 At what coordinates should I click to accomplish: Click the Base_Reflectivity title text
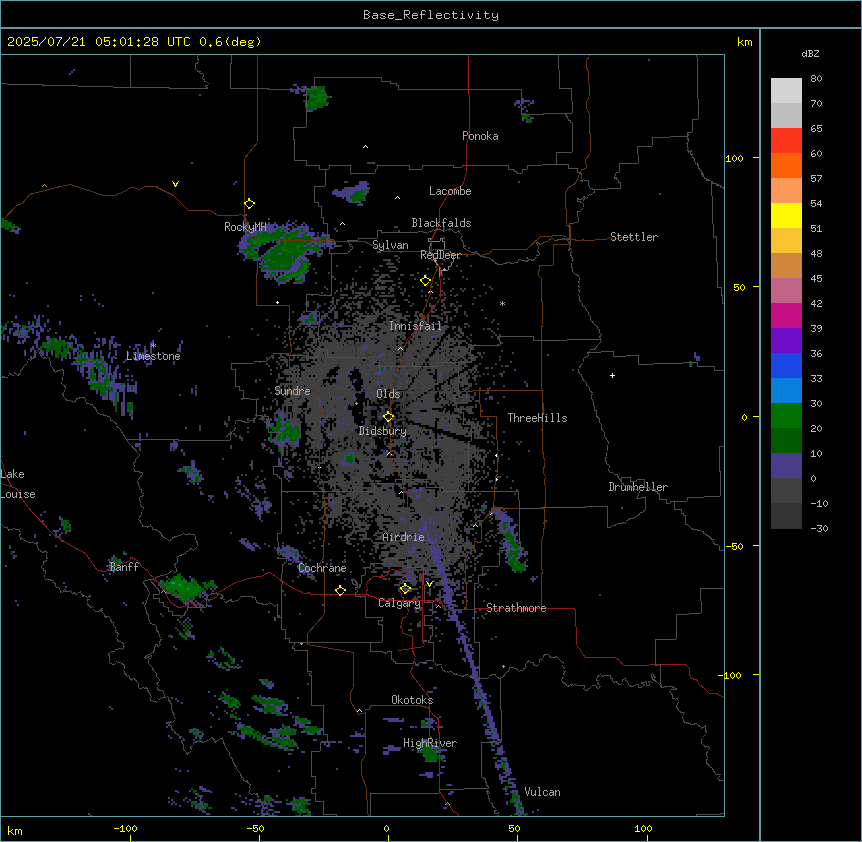tap(431, 15)
